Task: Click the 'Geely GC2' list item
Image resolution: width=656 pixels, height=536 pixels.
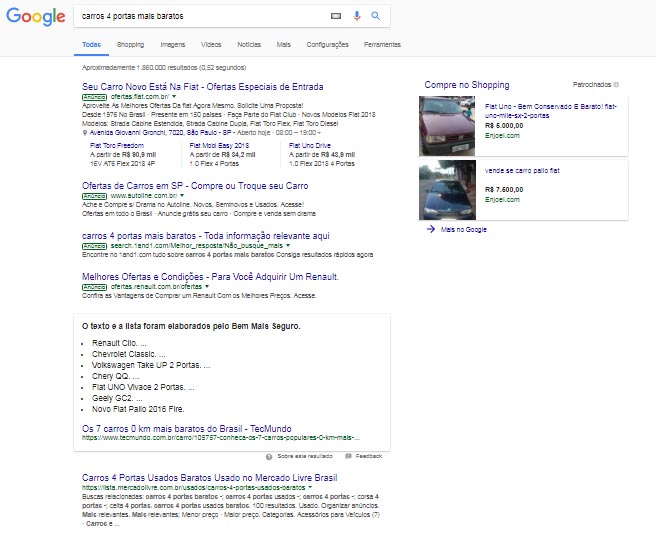Action: (117, 398)
